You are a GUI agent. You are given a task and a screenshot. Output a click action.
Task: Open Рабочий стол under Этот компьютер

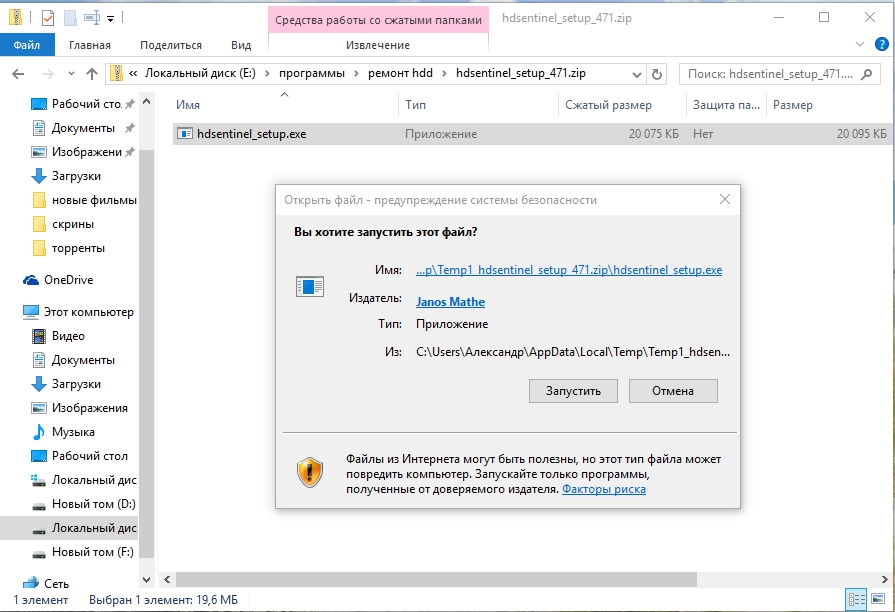point(89,456)
